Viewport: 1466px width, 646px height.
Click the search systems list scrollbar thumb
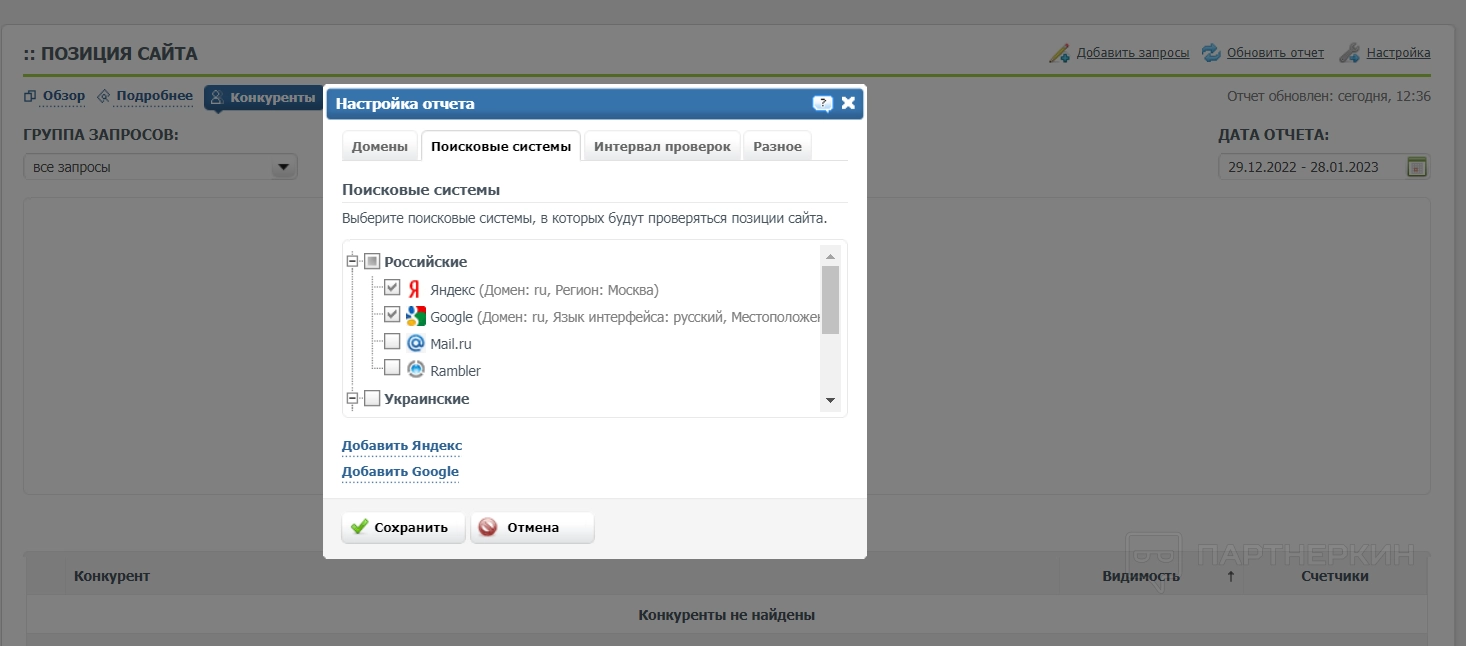(830, 299)
